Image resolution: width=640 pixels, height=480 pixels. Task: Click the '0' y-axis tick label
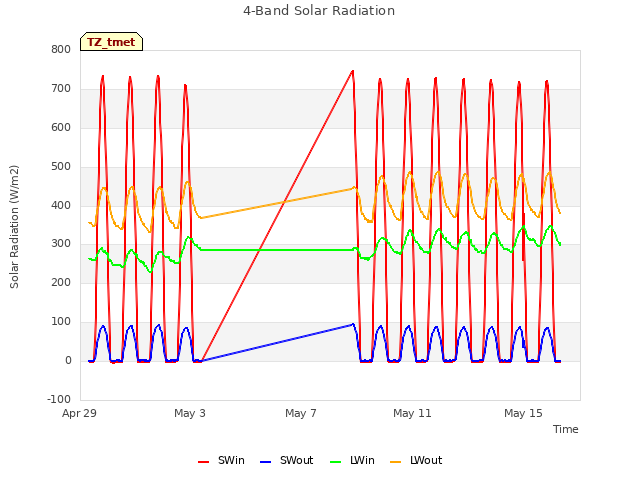[x=68, y=360]
